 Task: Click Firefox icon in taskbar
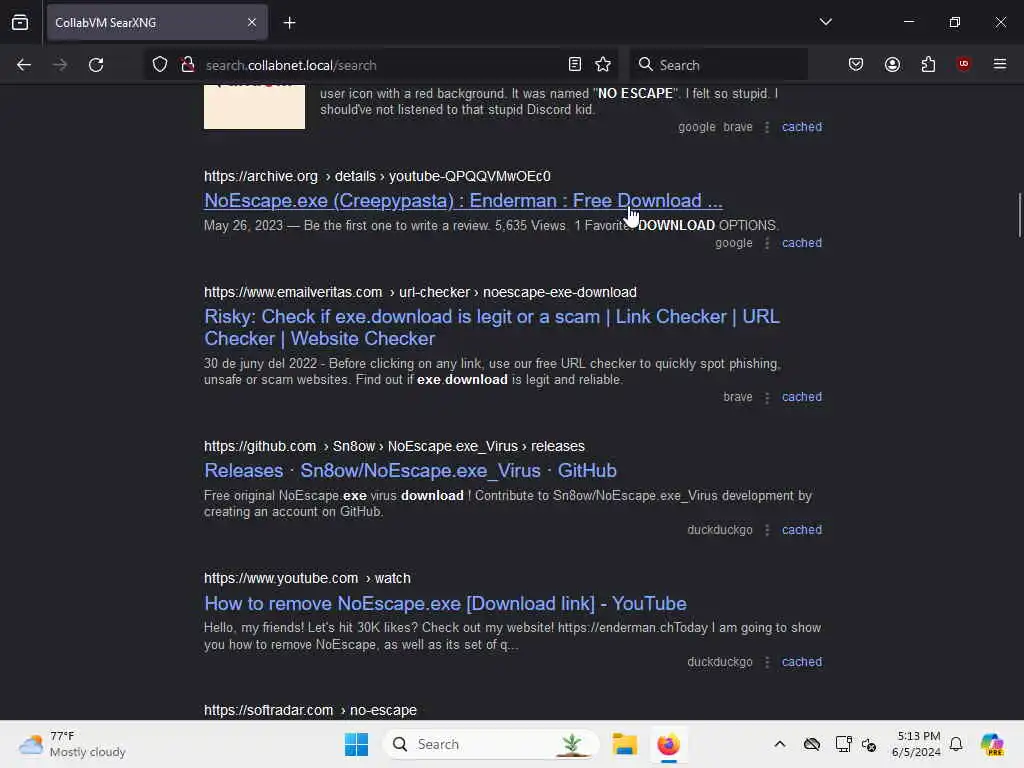[668, 744]
